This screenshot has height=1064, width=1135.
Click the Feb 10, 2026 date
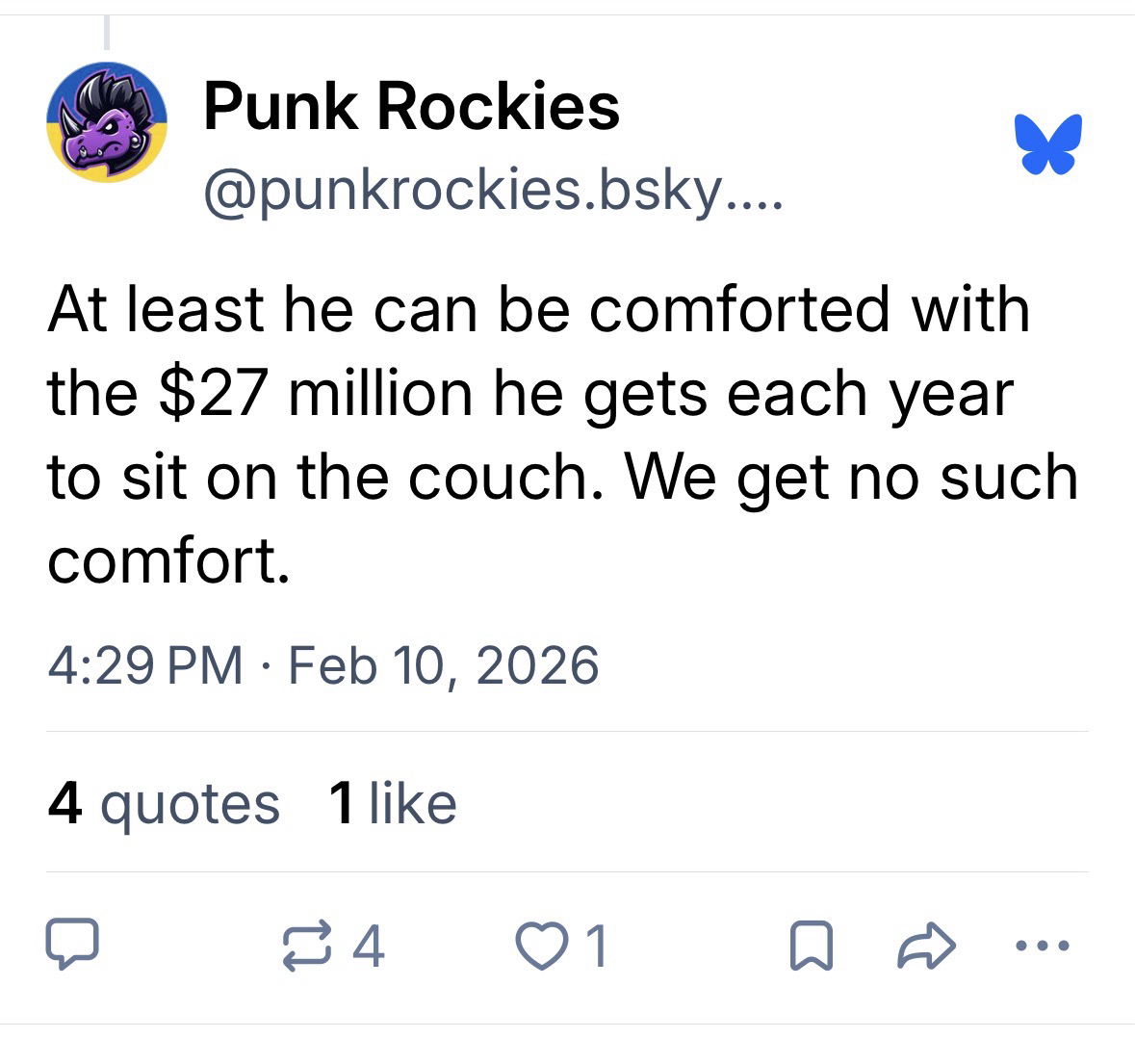pos(443,665)
